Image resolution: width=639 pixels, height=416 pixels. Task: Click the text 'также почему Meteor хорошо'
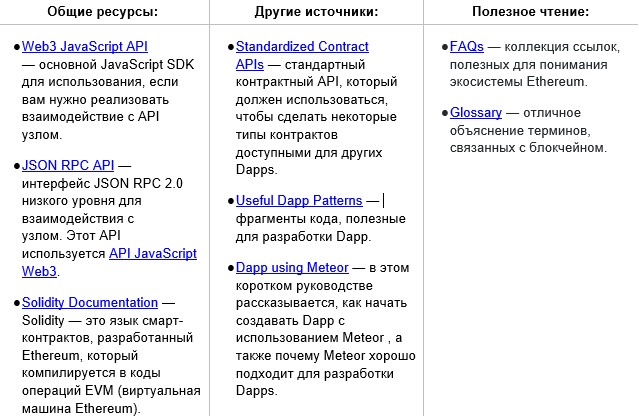pyautogui.click(x=325, y=355)
